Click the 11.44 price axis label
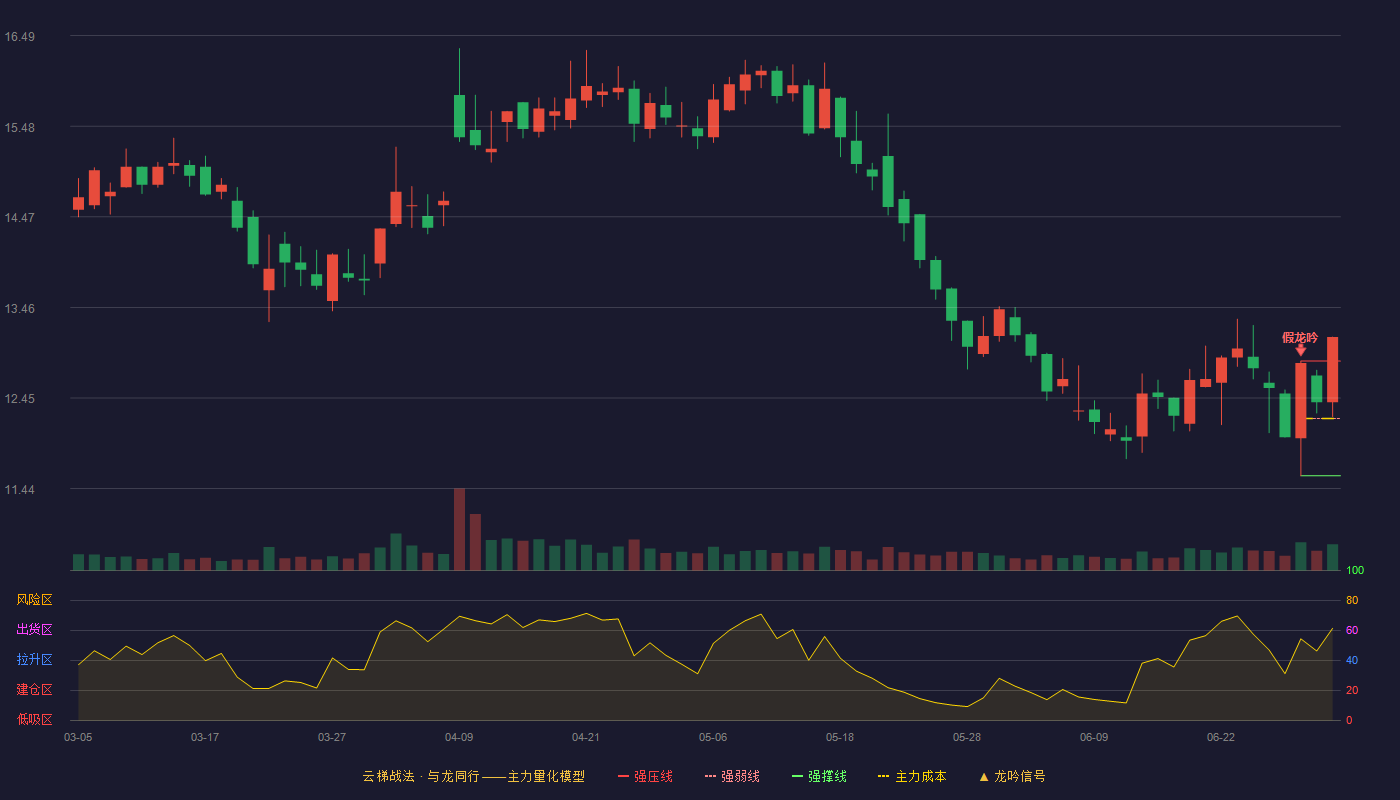The width and height of the screenshot is (1400, 800). [19, 490]
